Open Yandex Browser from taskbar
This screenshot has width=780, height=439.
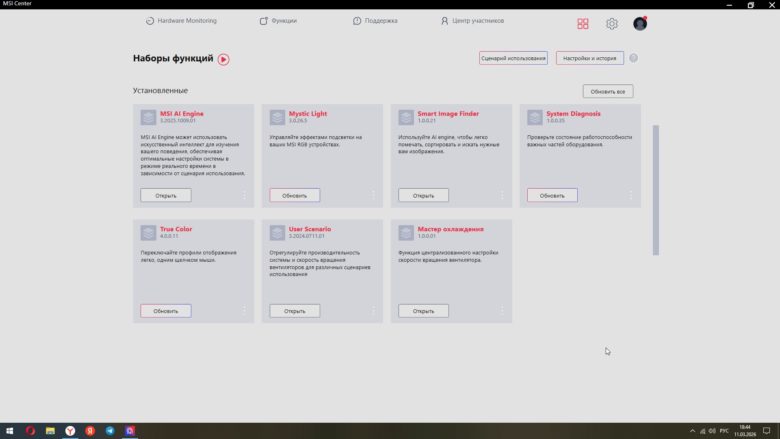[x=70, y=431]
